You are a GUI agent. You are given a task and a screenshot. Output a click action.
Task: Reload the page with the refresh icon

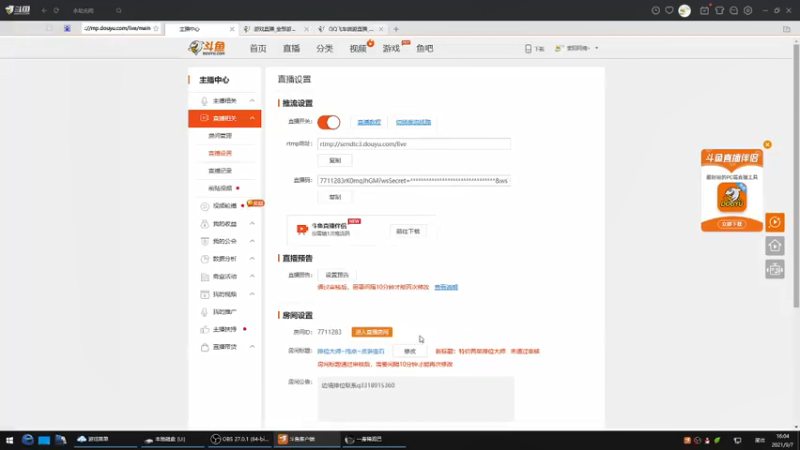point(56,10)
